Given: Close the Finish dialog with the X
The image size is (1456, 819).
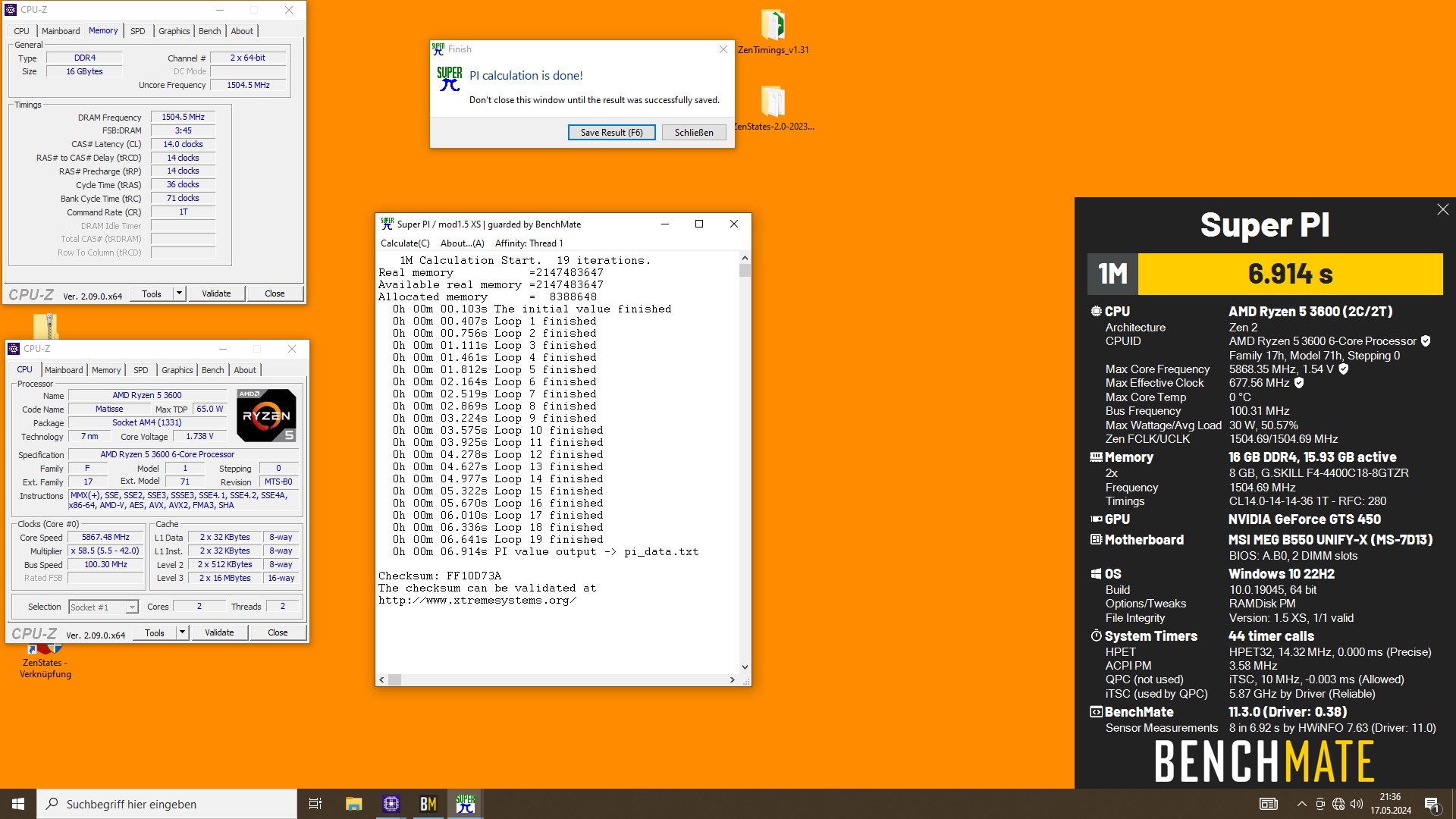Looking at the screenshot, I should pos(723,49).
